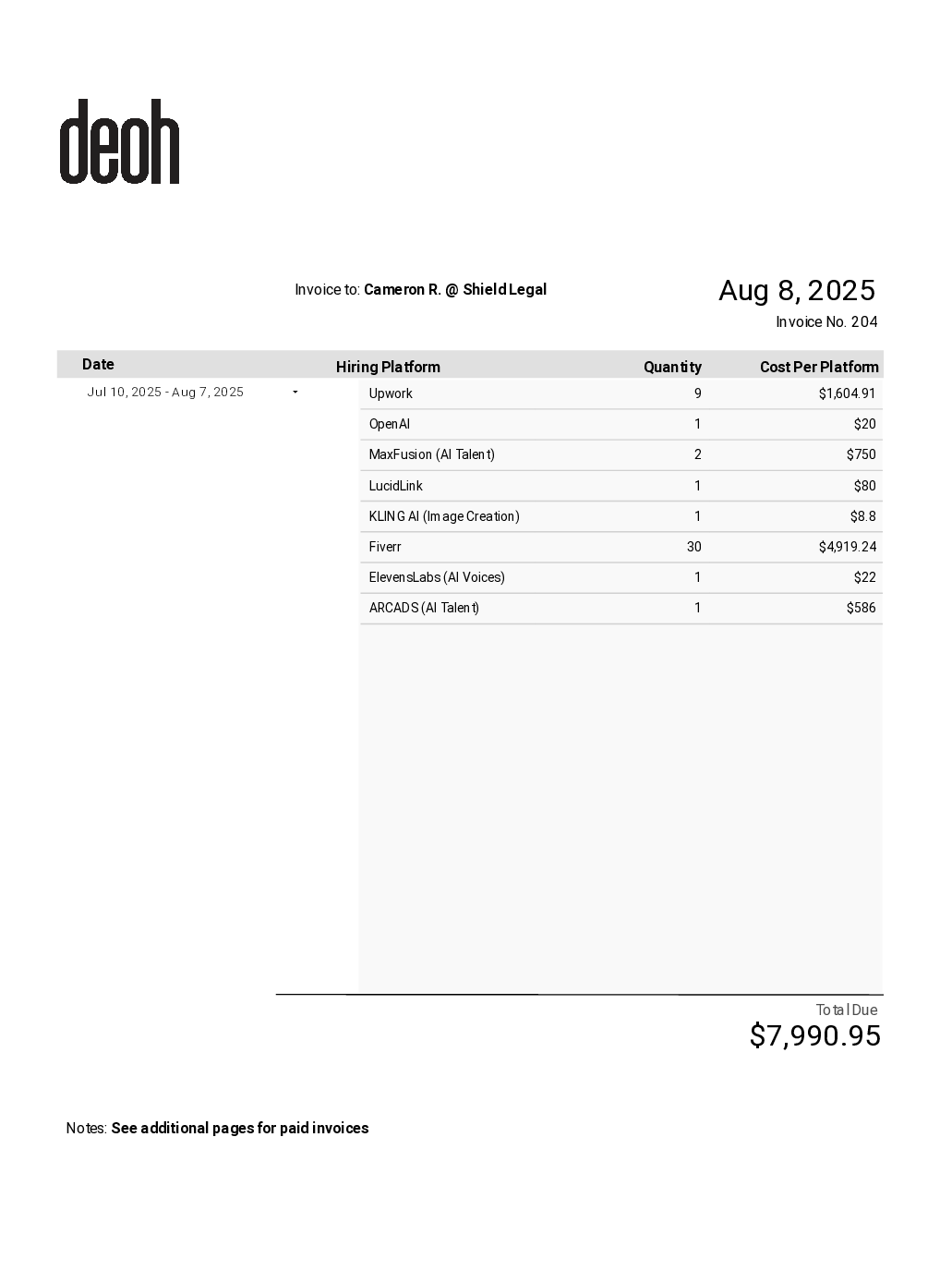
Task: Click the Total Due amount $7,990.95
Action: pyautogui.click(x=814, y=1036)
